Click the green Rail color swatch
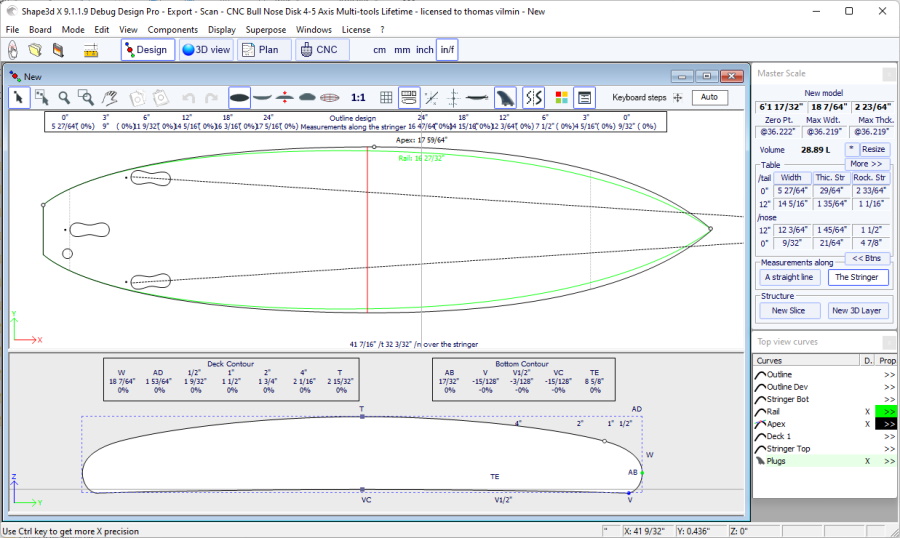The image size is (900, 538). click(x=886, y=411)
